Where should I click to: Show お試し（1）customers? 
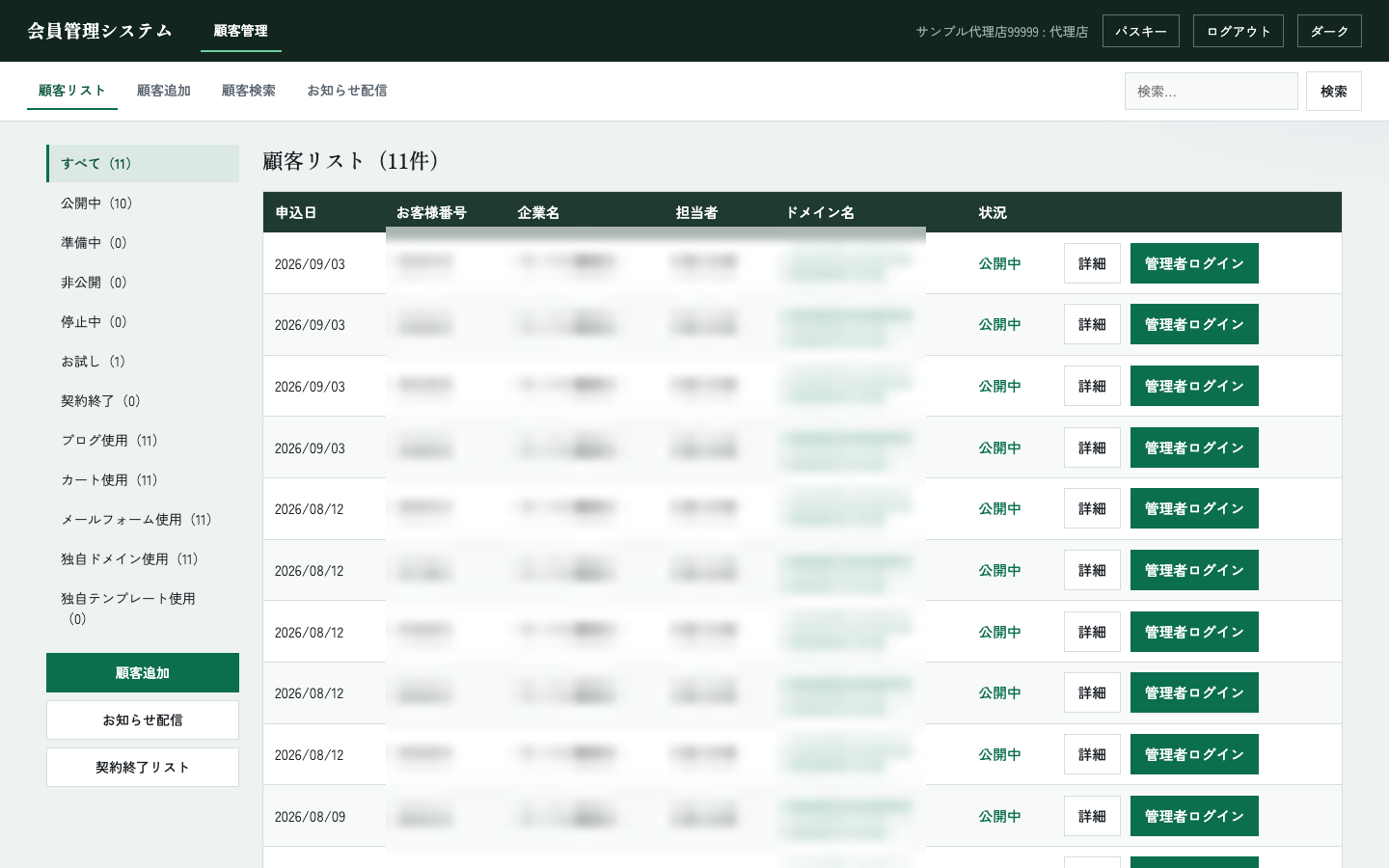[143, 362]
